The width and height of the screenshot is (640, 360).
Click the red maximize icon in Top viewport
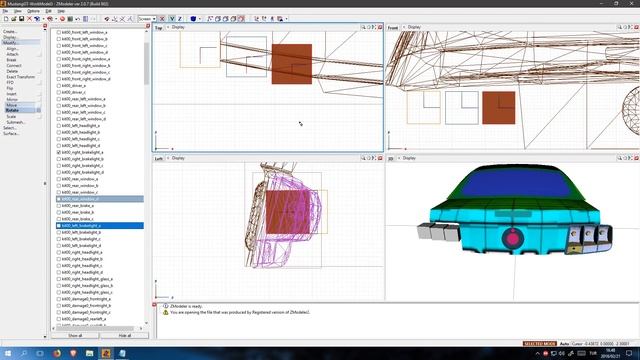[x=380, y=27]
